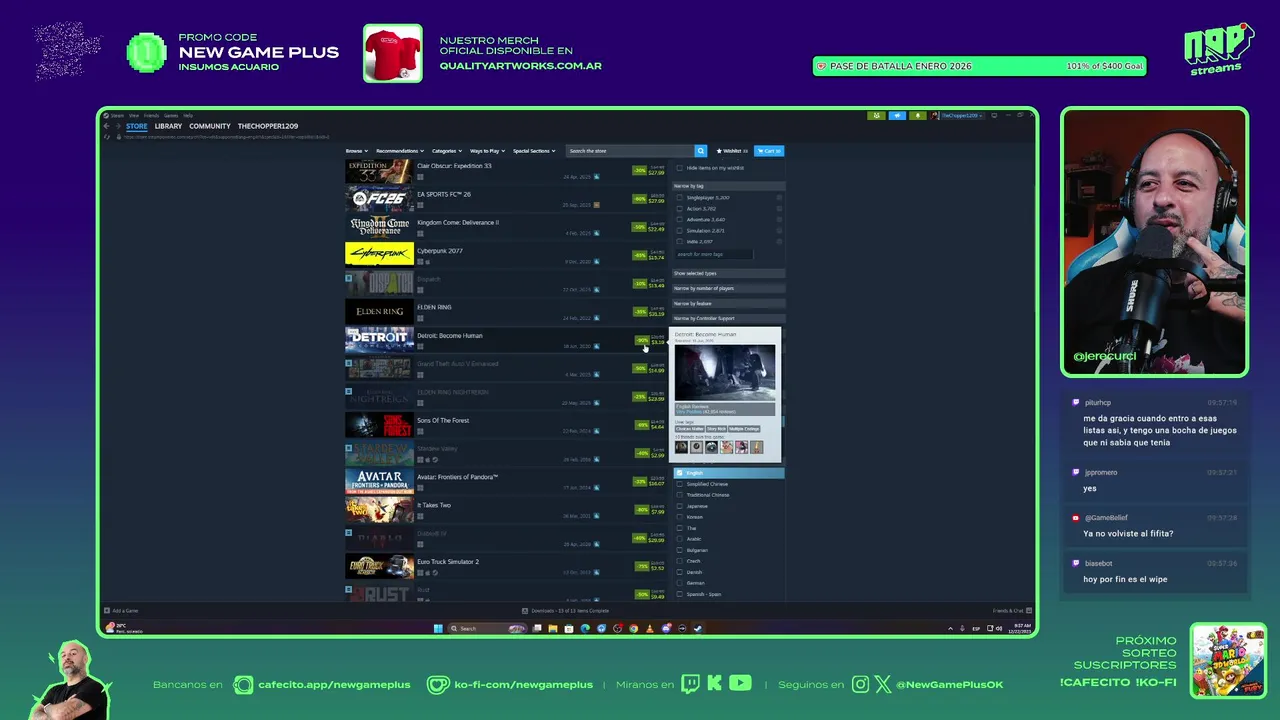Click the Steam store search magnifier button

pos(701,151)
